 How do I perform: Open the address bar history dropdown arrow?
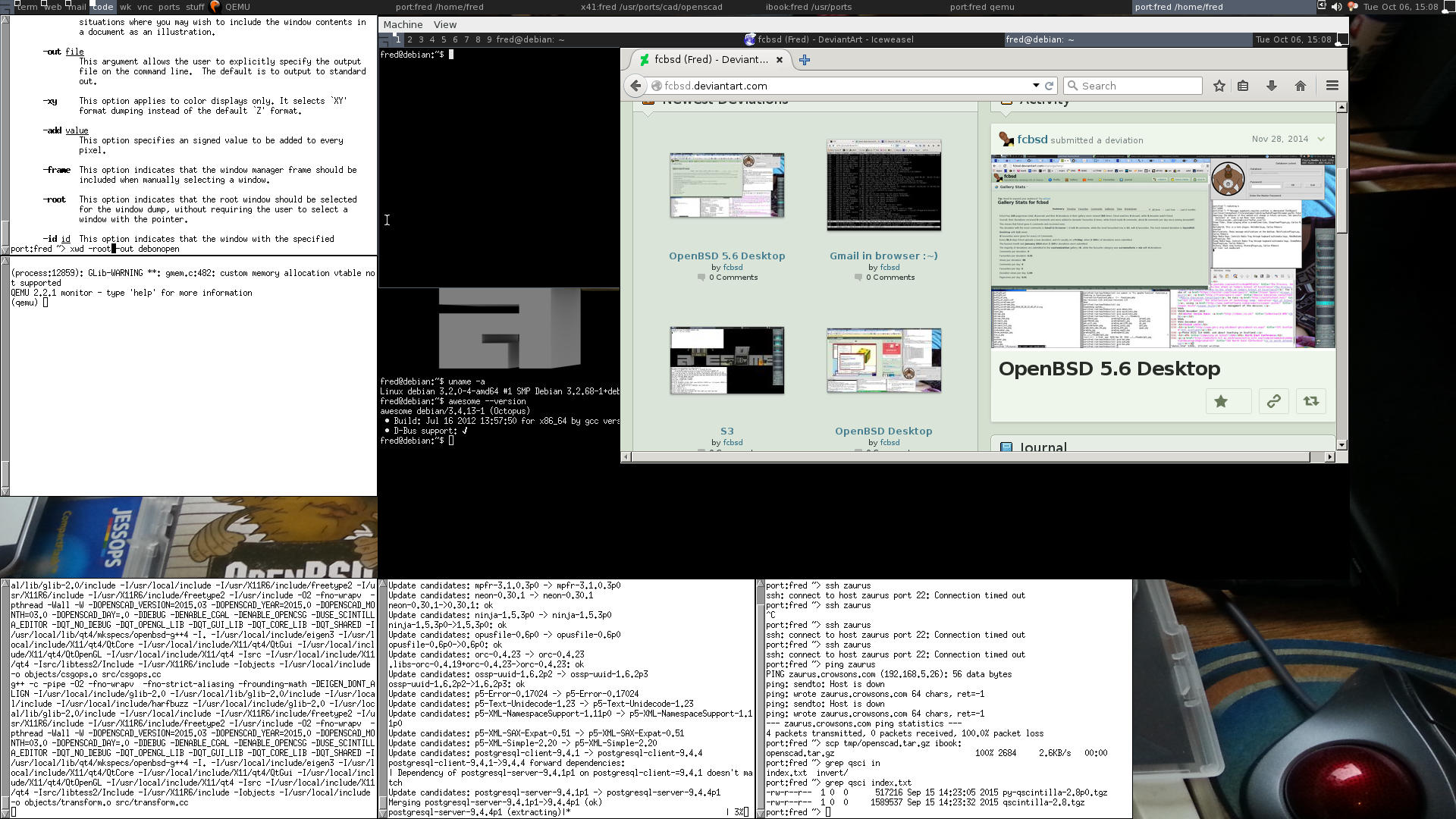coord(1036,86)
